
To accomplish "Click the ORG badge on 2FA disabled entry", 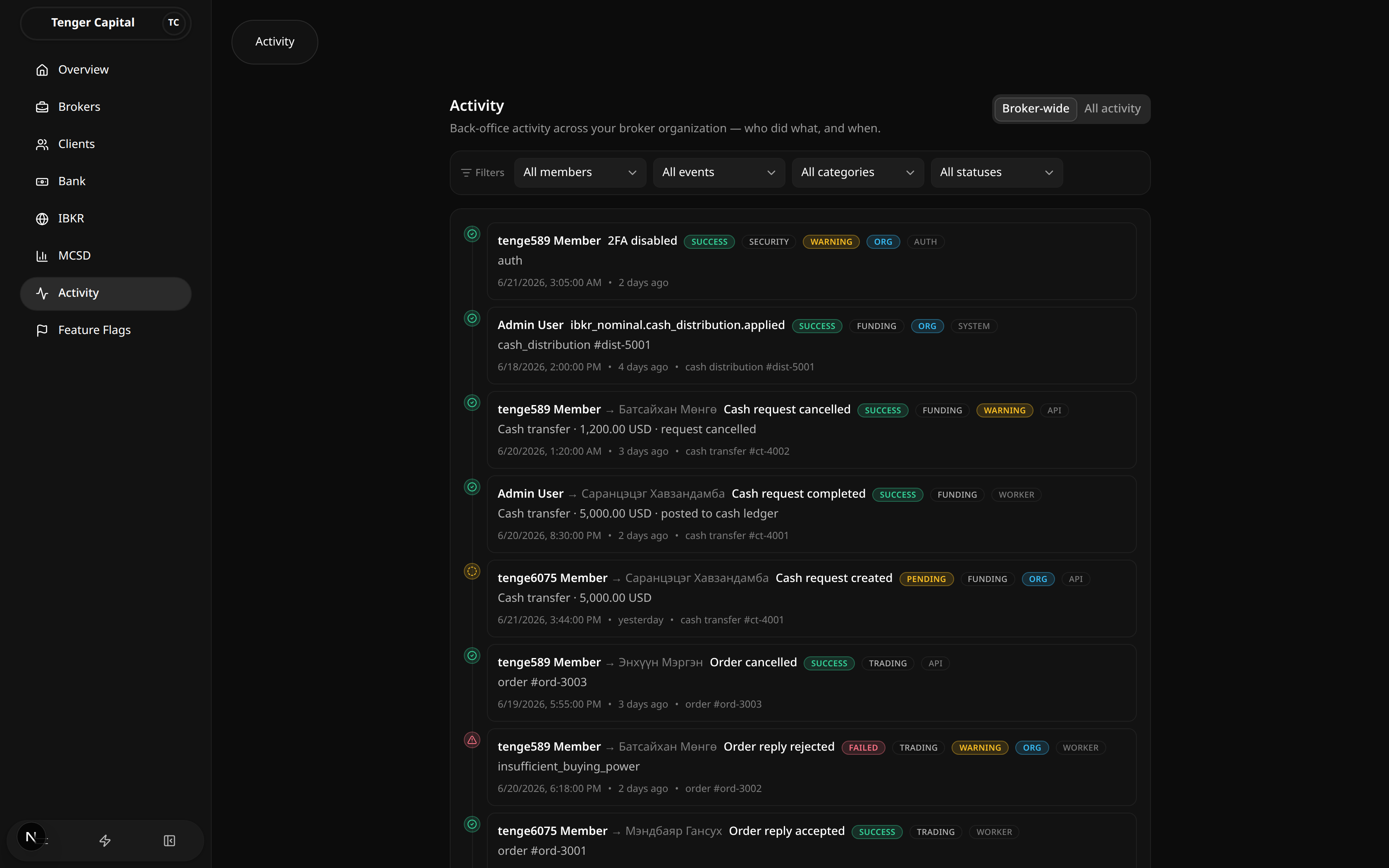I will pos(883,242).
